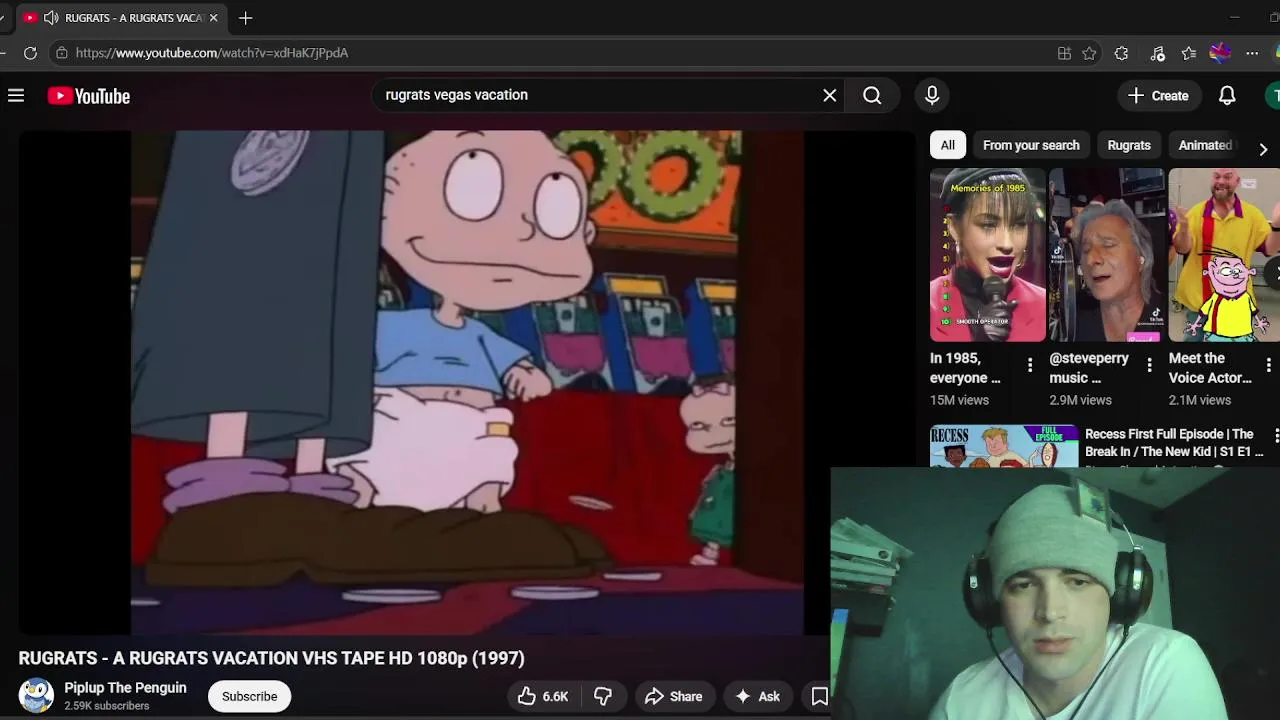Clear the search box with the X

(x=829, y=95)
